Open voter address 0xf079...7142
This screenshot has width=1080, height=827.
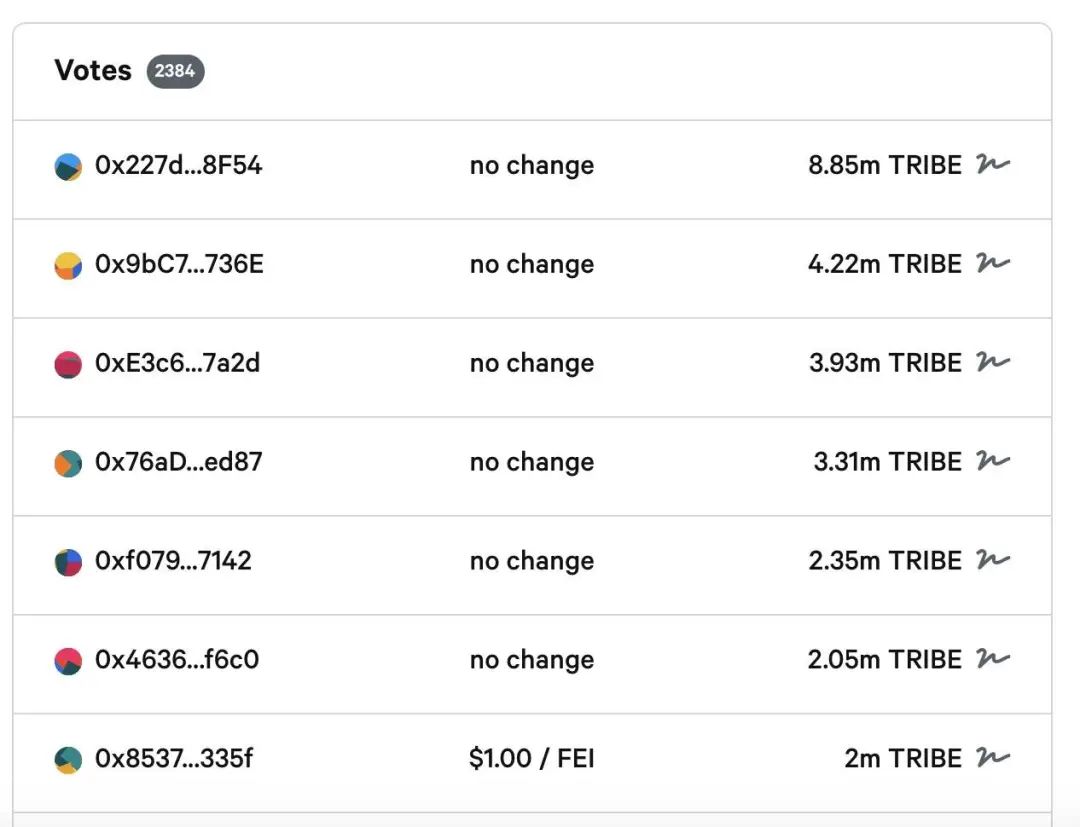point(173,561)
